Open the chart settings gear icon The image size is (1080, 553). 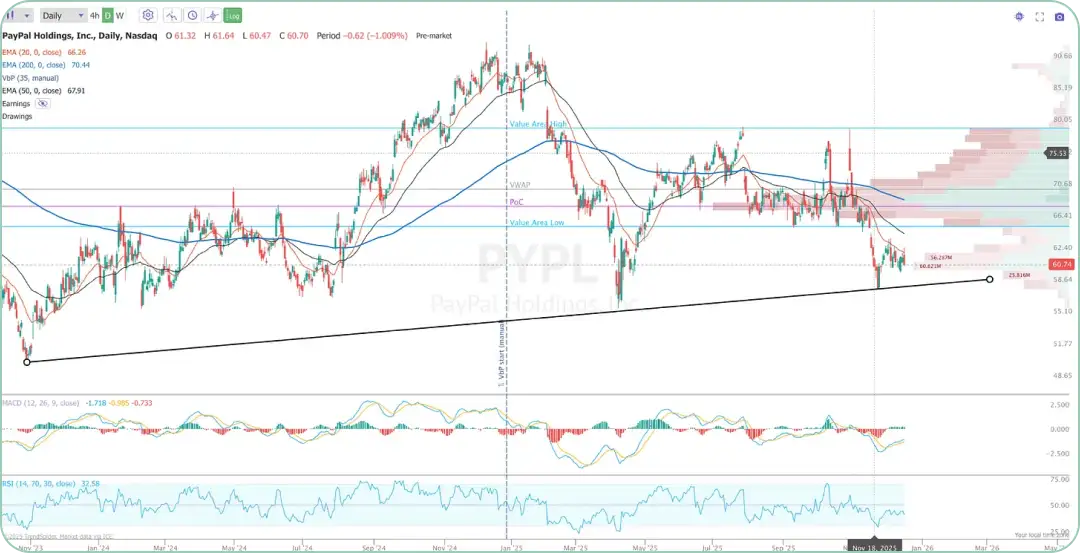tap(149, 15)
